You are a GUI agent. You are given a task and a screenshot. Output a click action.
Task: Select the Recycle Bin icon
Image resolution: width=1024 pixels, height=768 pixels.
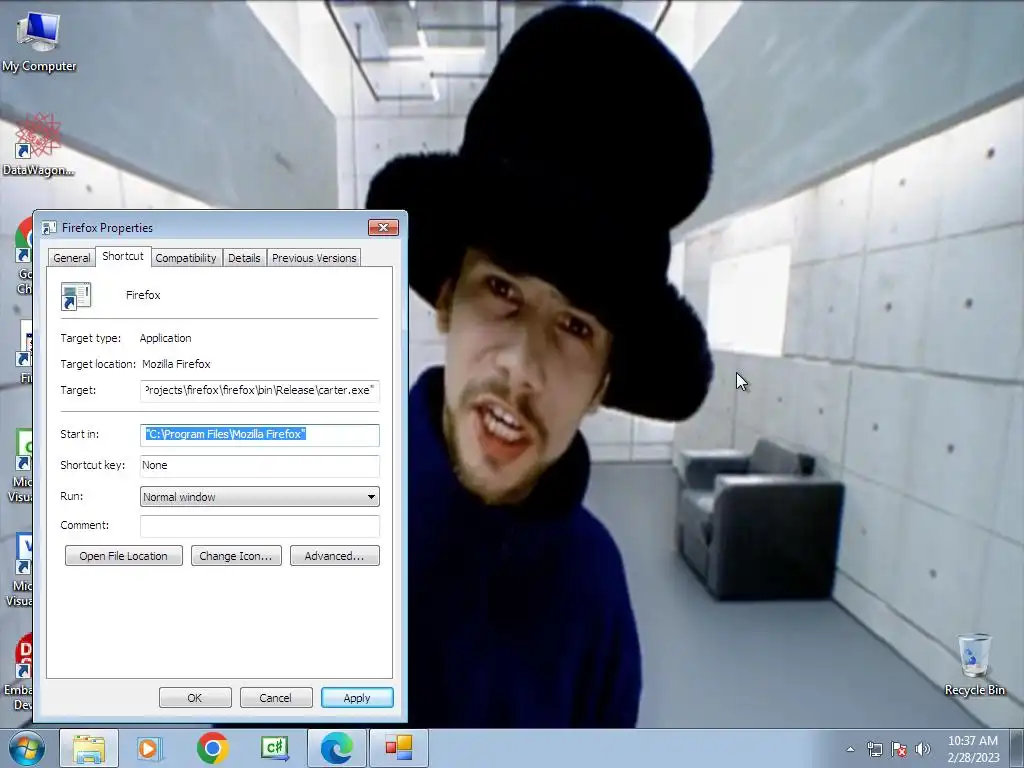[x=974, y=664]
